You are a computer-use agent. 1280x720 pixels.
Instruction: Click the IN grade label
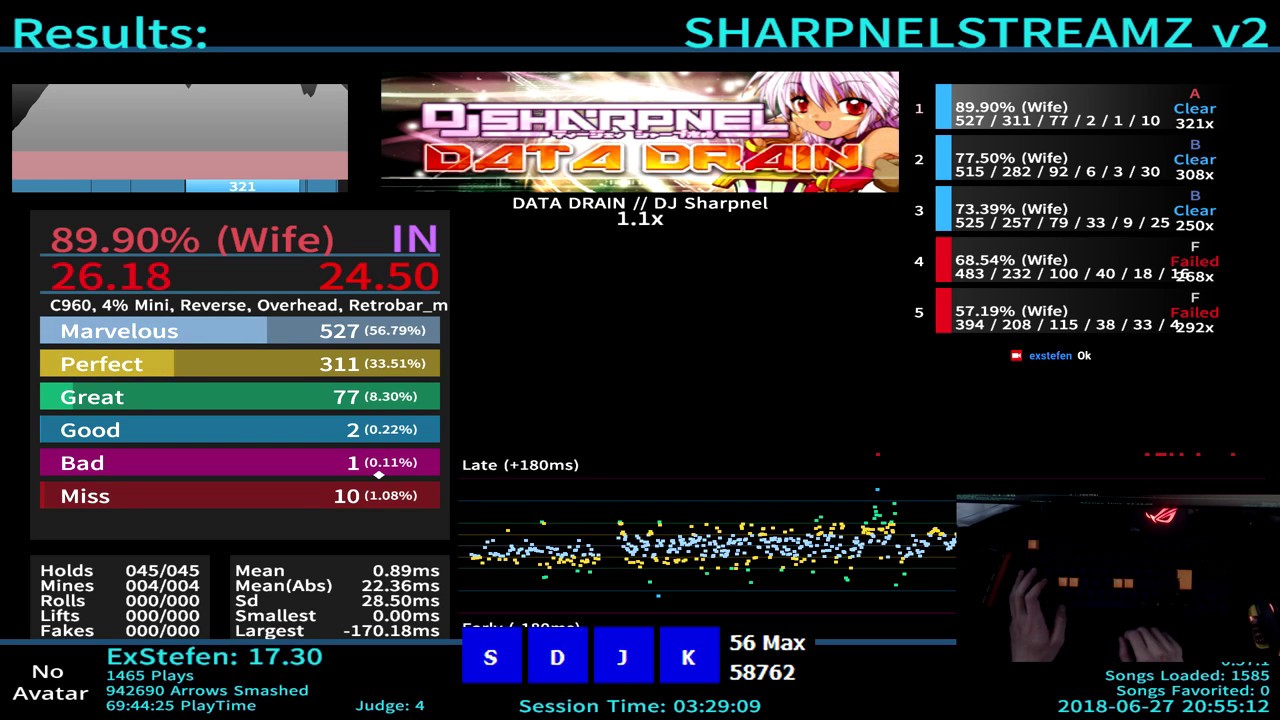tap(415, 239)
